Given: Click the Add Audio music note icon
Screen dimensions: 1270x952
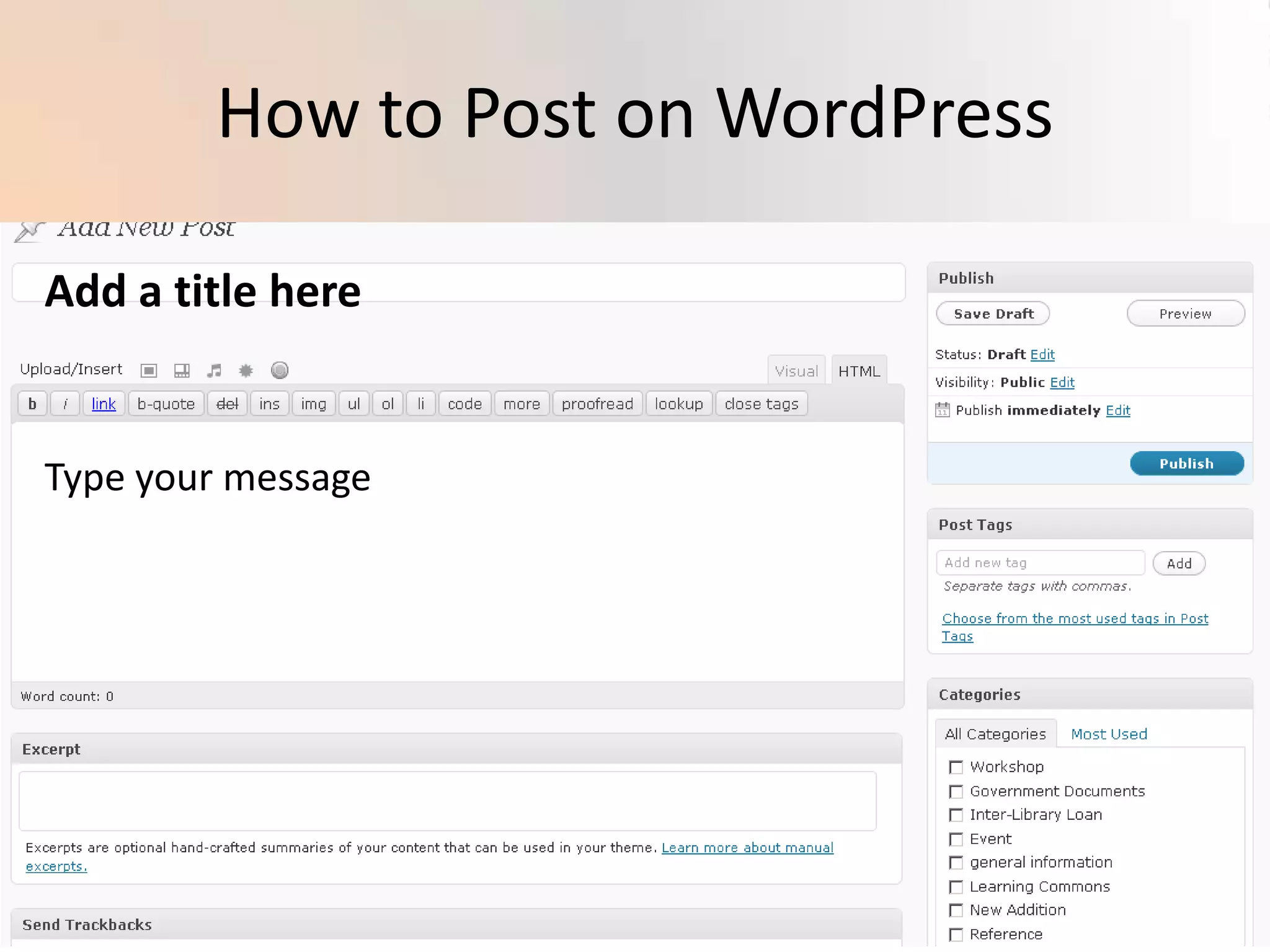Looking at the screenshot, I should click(214, 371).
